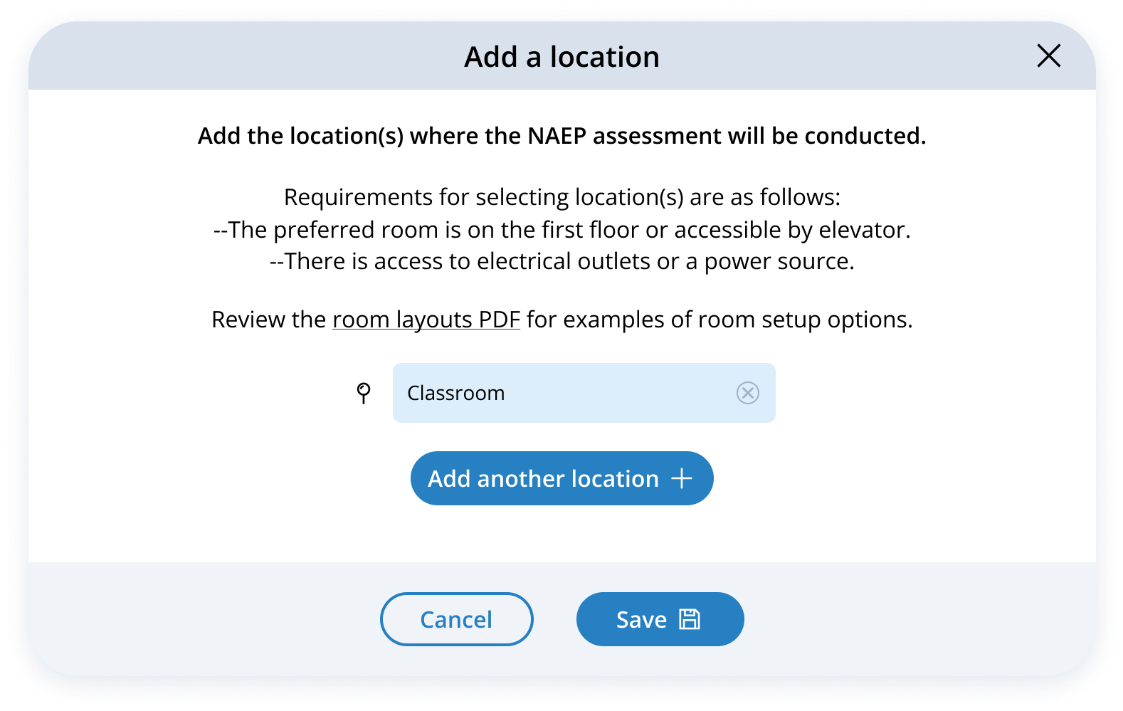Viewport: 1123px width, 711px height.
Task: Click the location pin icon
Action: (364, 393)
